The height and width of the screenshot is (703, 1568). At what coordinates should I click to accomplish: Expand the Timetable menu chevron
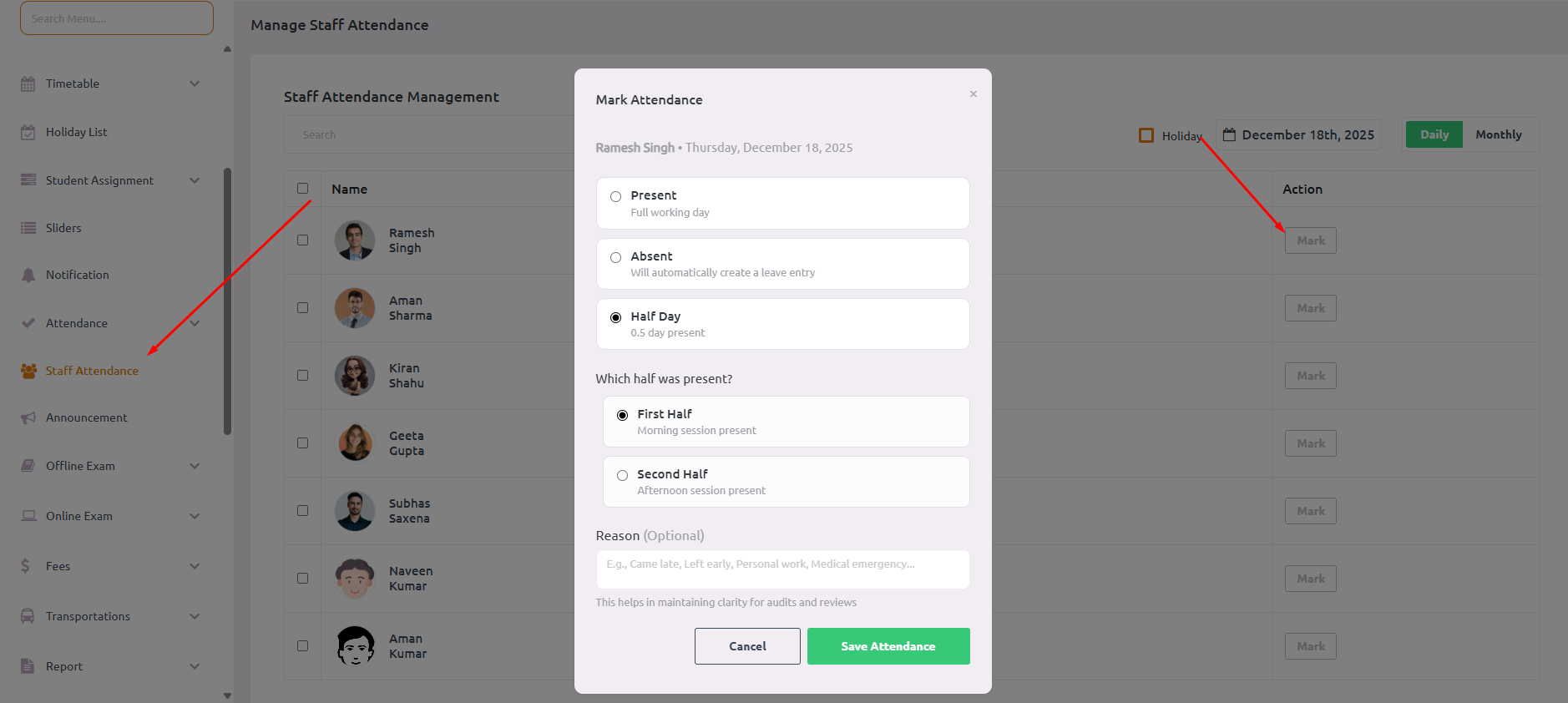coord(195,83)
